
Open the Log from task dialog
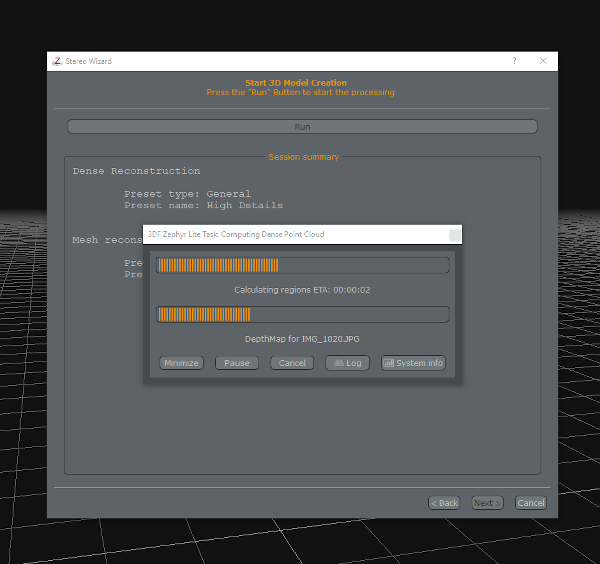coord(347,363)
